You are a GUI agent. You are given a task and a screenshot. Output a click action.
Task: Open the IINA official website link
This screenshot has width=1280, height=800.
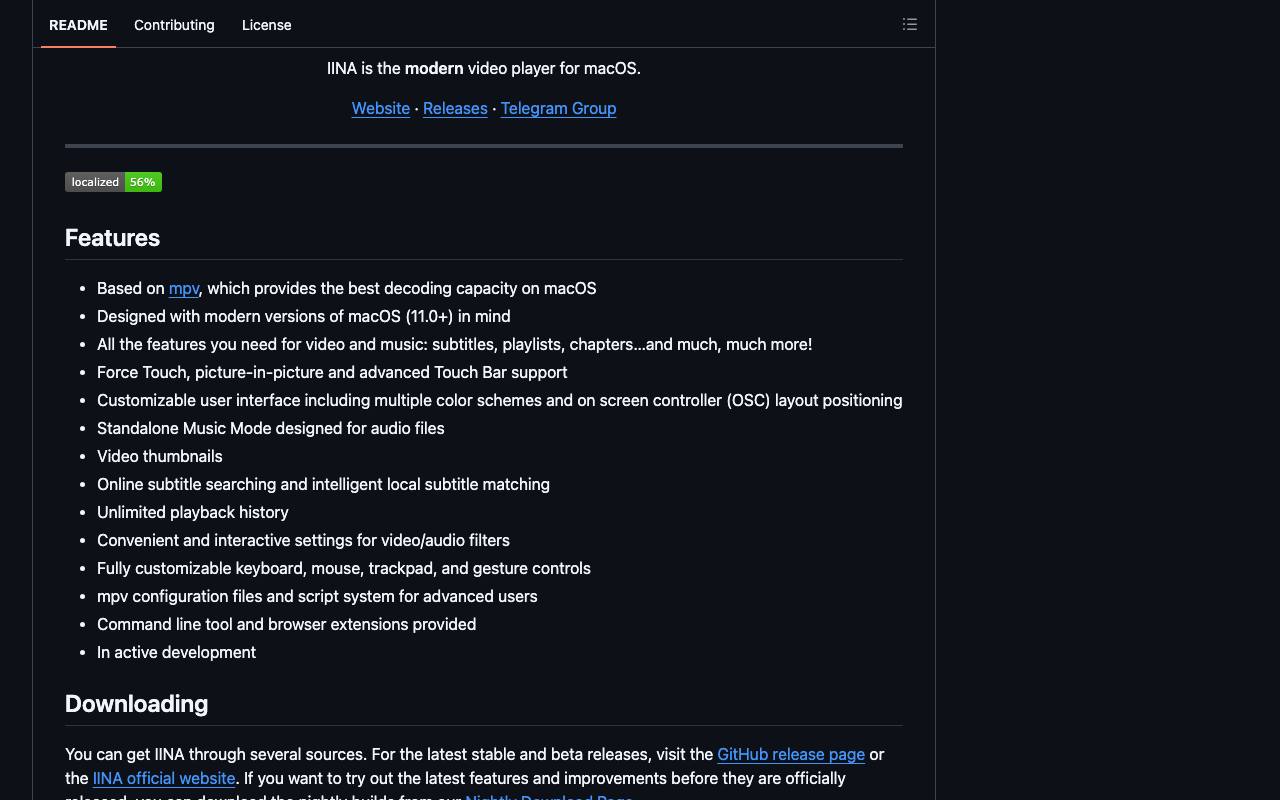pos(164,778)
